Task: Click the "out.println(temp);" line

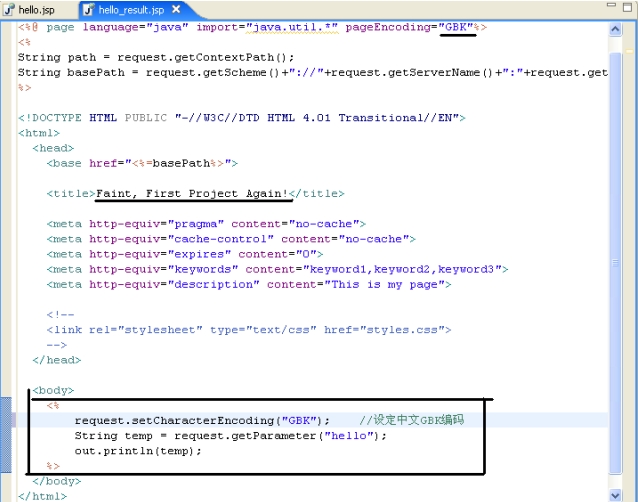Action: click(x=138, y=451)
